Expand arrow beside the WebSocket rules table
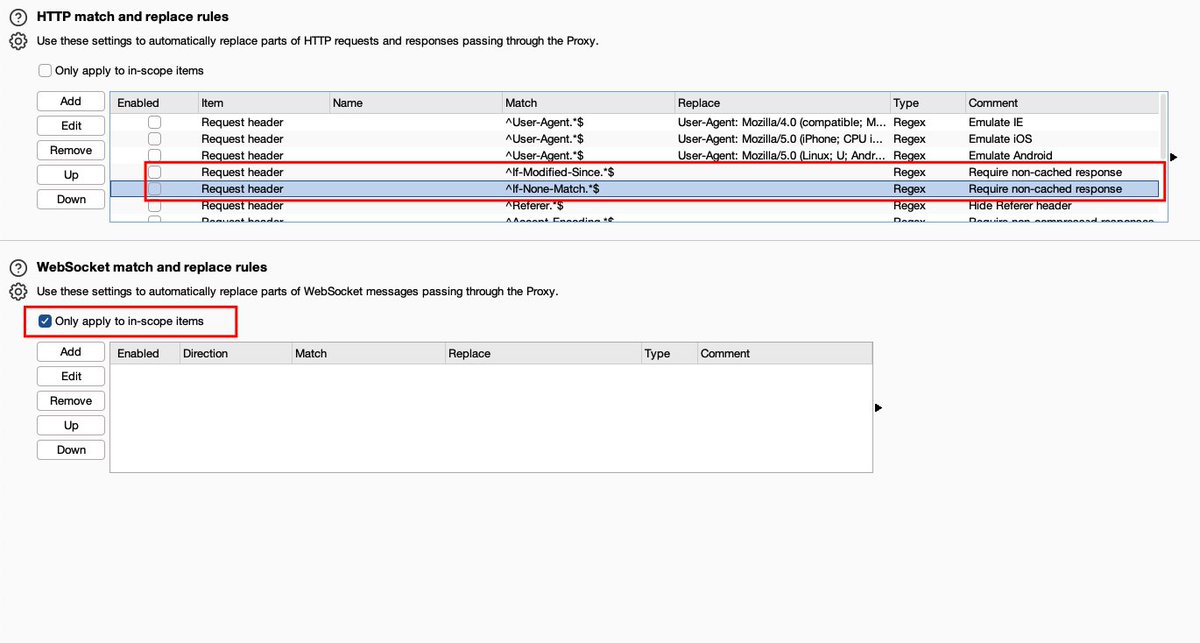 [878, 408]
